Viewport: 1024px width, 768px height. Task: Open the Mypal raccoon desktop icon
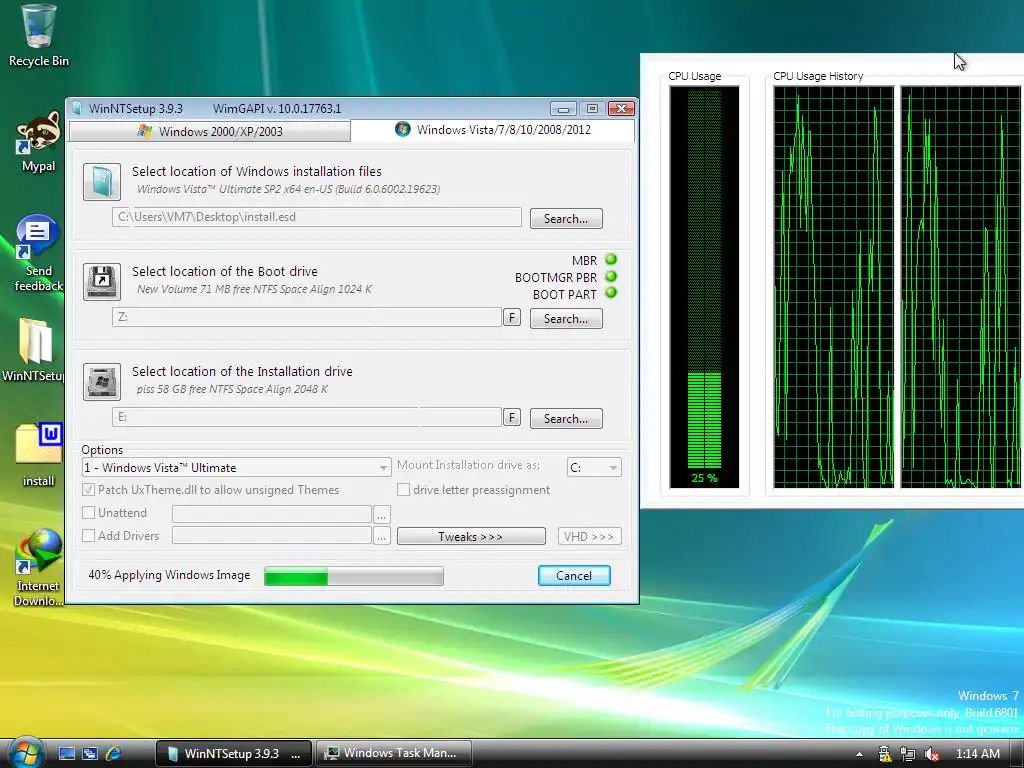(38, 142)
